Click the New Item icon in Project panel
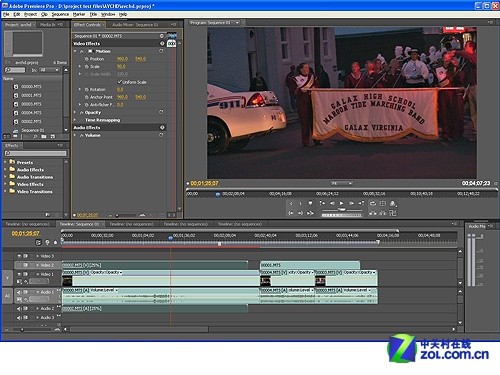This screenshot has height=375, width=500. tap(52, 137)
